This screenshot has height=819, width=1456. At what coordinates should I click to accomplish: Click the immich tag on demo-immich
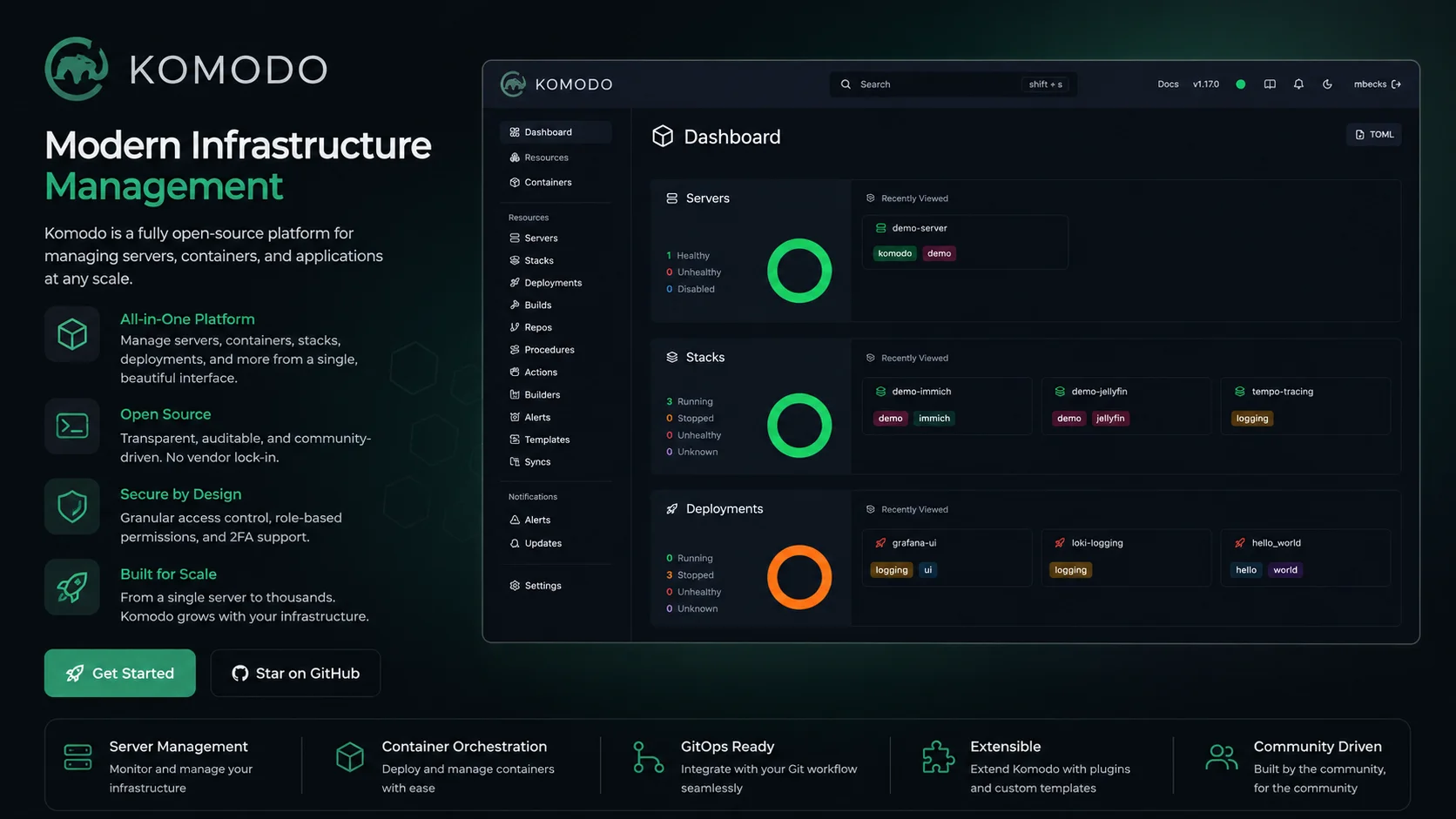(934, 419)
